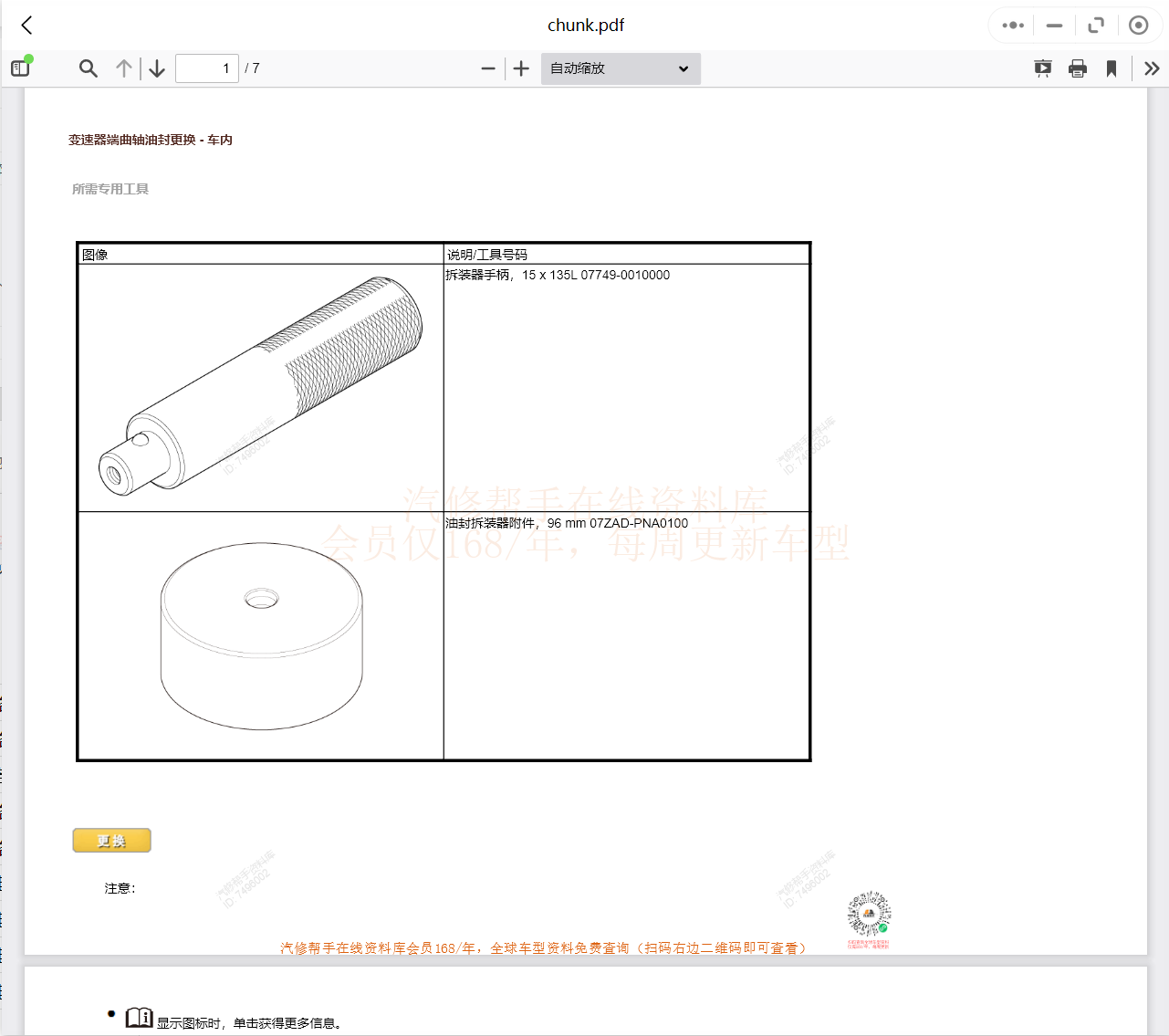Click the knurled handle tool image
Viewport: 1169px width, 1036px height.
point(261,387)
